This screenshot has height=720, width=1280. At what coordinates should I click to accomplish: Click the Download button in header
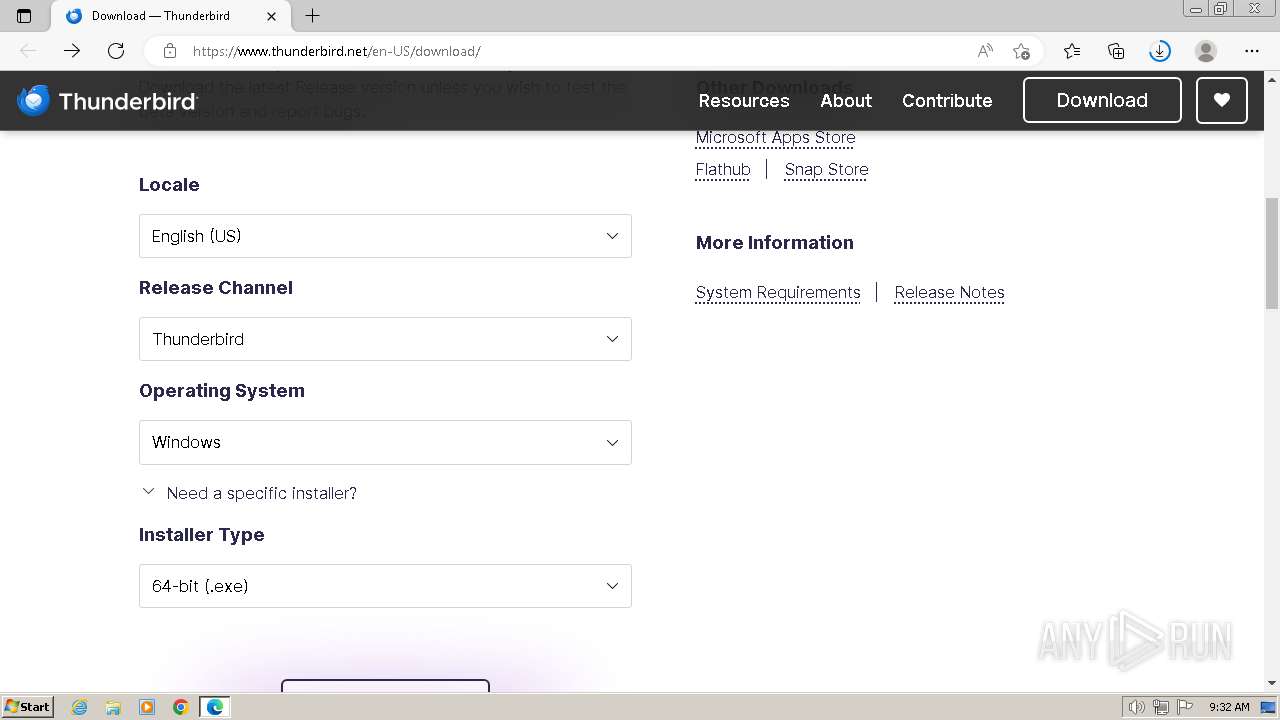(1102, 100)
